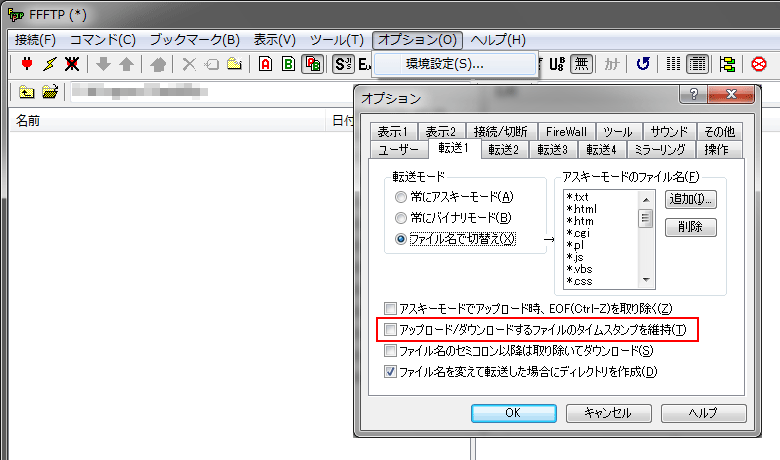The width and height of the screenshot is (780, 460).
Task: Switch to the 転送4 tab
Action: point(601,150)
